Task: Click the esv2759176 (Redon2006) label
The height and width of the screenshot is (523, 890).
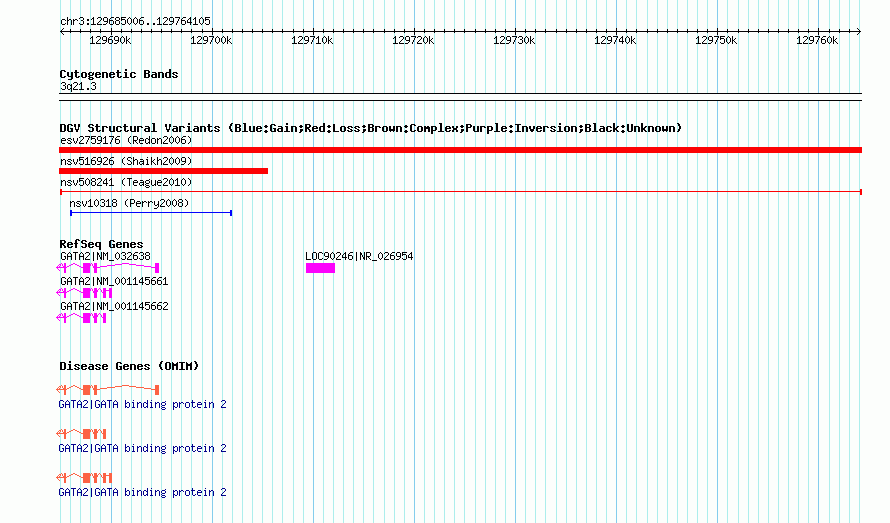Action: click(126, 140)
